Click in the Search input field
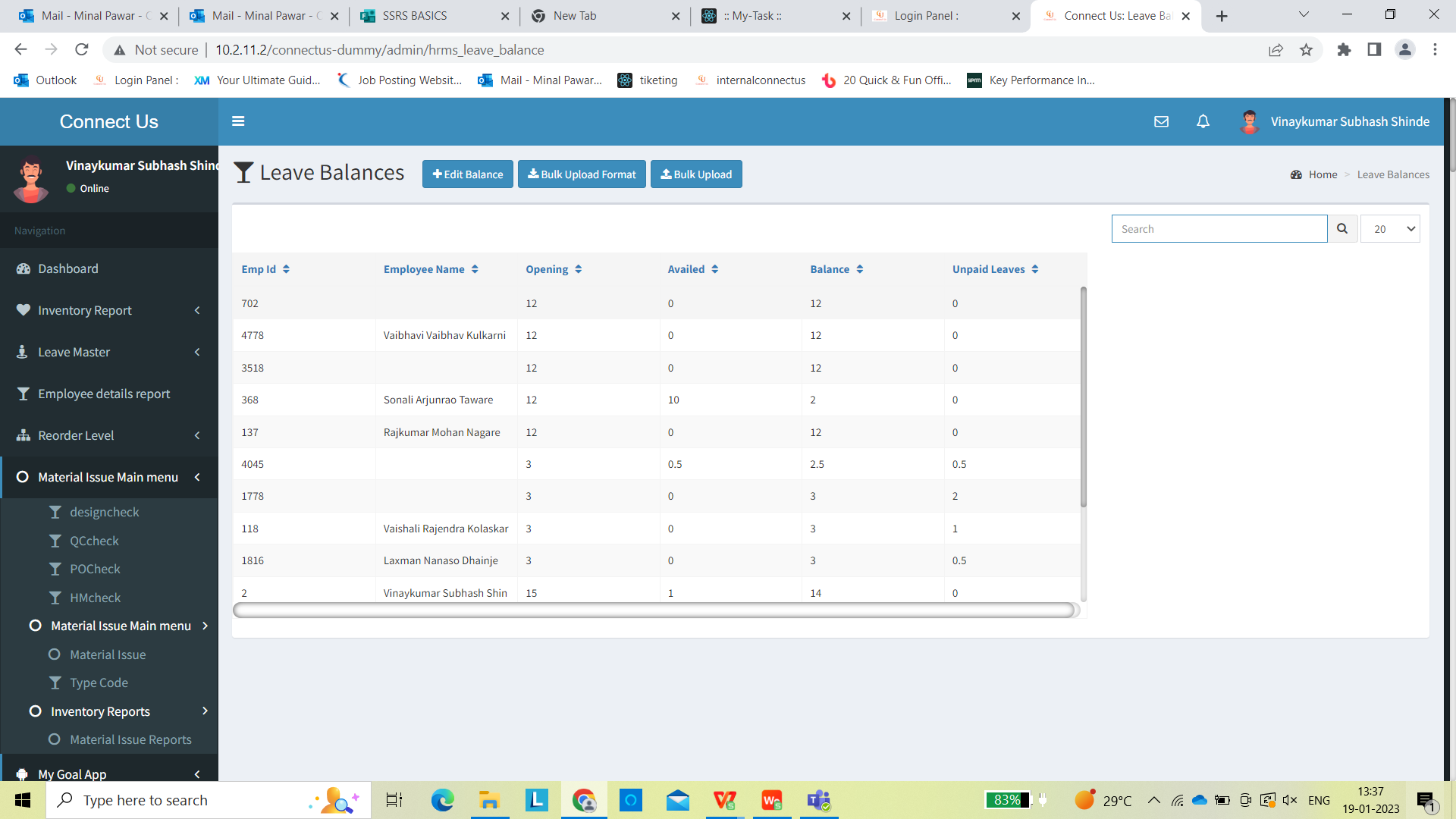Image resolution: width=1456 pixels, height=819 pixels. click(x=1219, y=229)
